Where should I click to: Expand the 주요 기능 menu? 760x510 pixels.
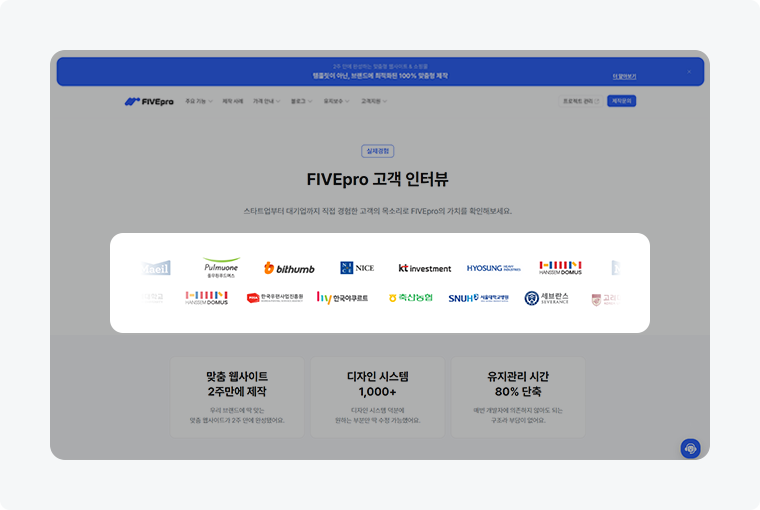199,101
